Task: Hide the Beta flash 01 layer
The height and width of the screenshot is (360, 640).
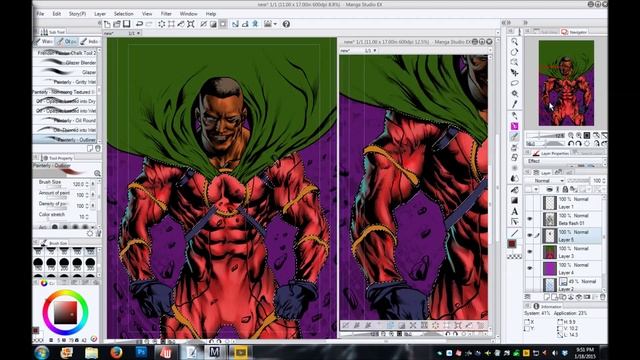Action: coord(530,219)
